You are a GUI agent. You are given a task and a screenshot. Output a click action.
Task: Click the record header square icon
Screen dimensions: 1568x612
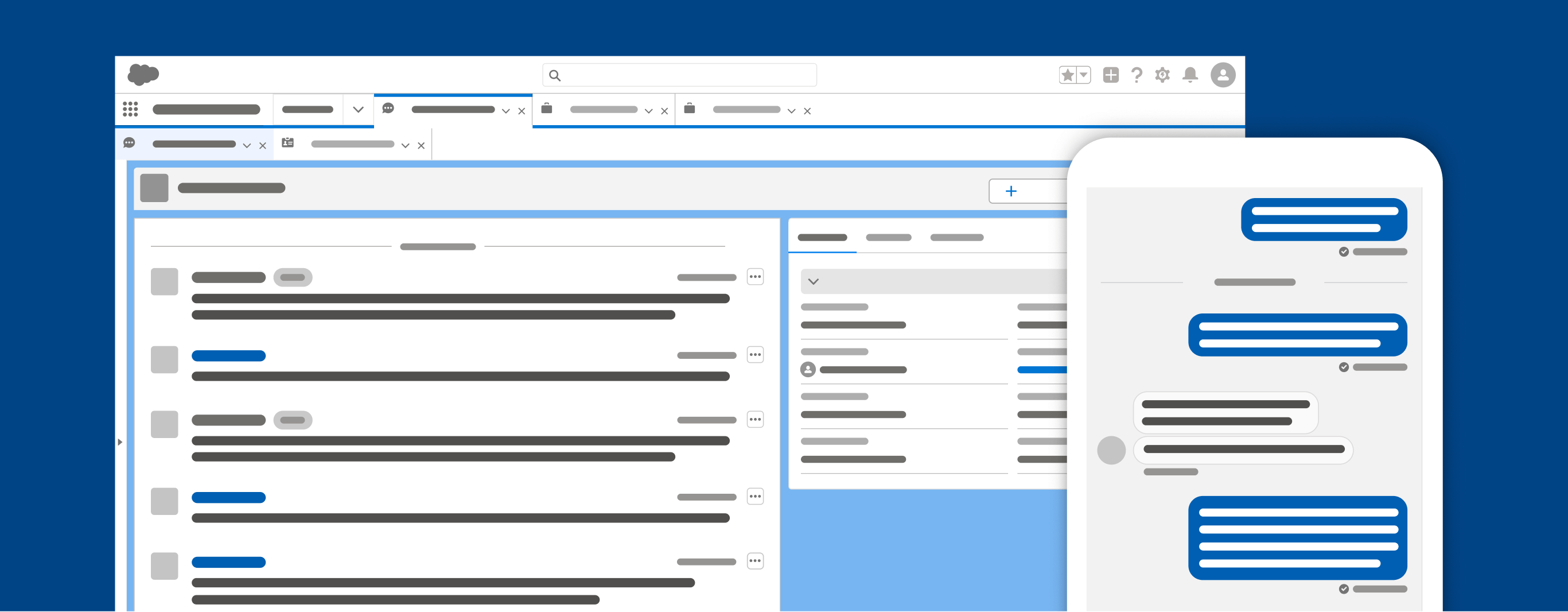click(x=154, y=188)
